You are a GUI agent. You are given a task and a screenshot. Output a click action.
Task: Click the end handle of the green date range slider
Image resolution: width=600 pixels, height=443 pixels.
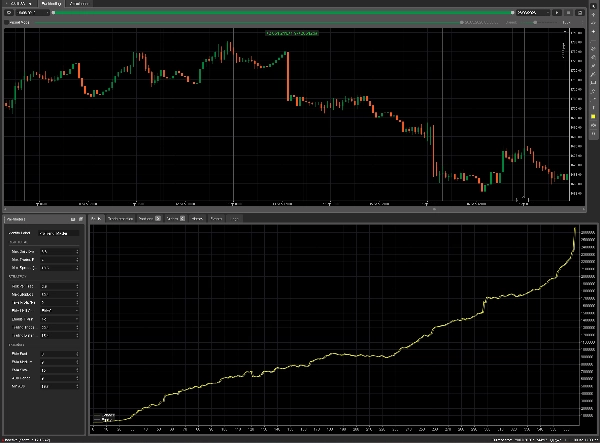pyautogui.click(x=512, y=13)
